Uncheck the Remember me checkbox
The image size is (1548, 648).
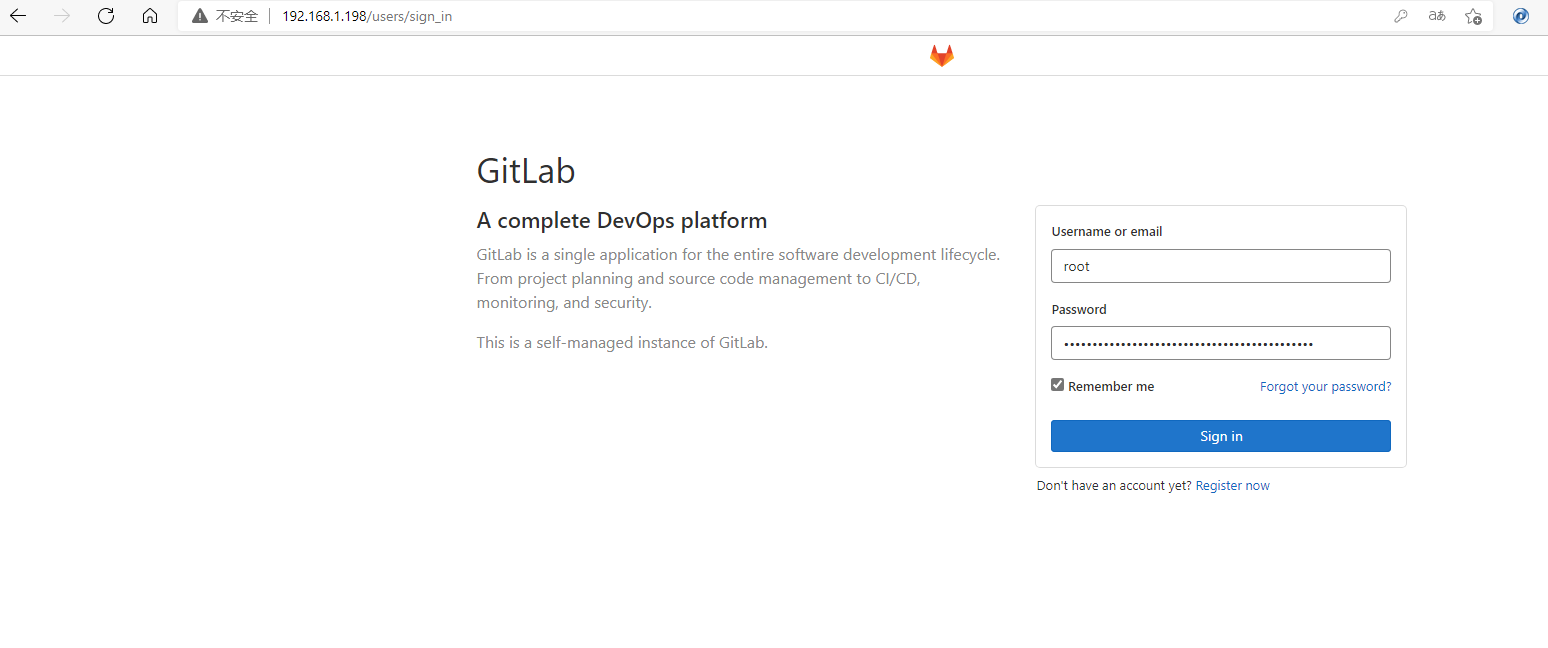click(x=1057, y=384)
